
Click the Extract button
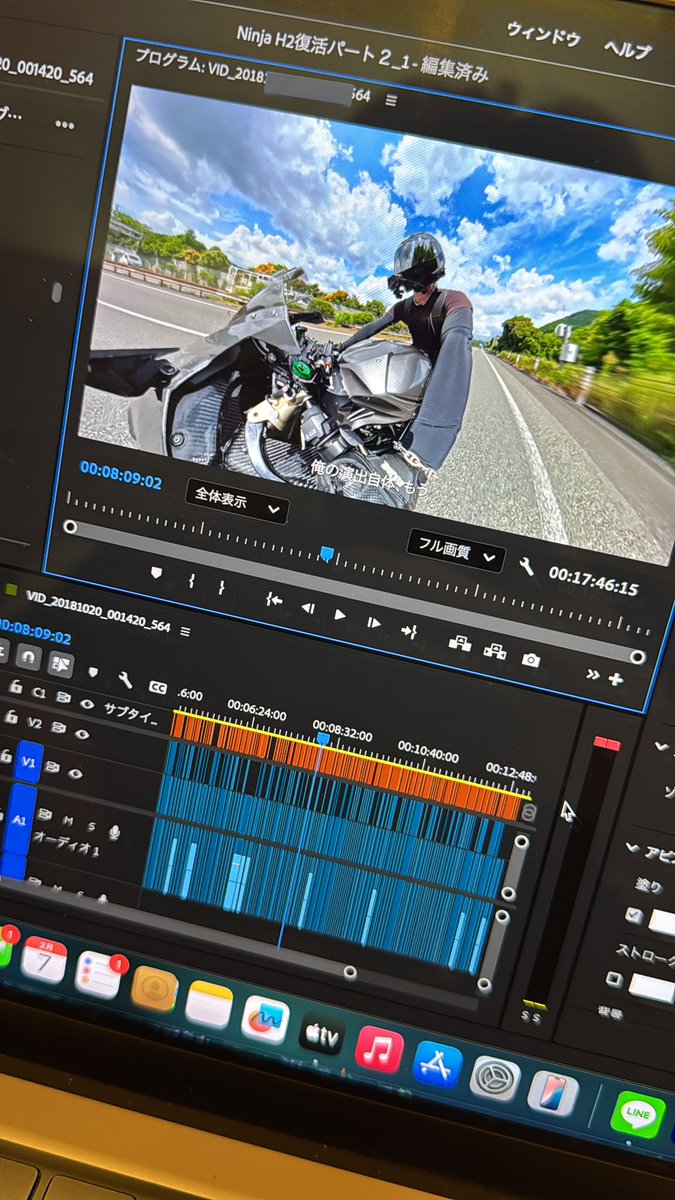[x=494, y=651]
